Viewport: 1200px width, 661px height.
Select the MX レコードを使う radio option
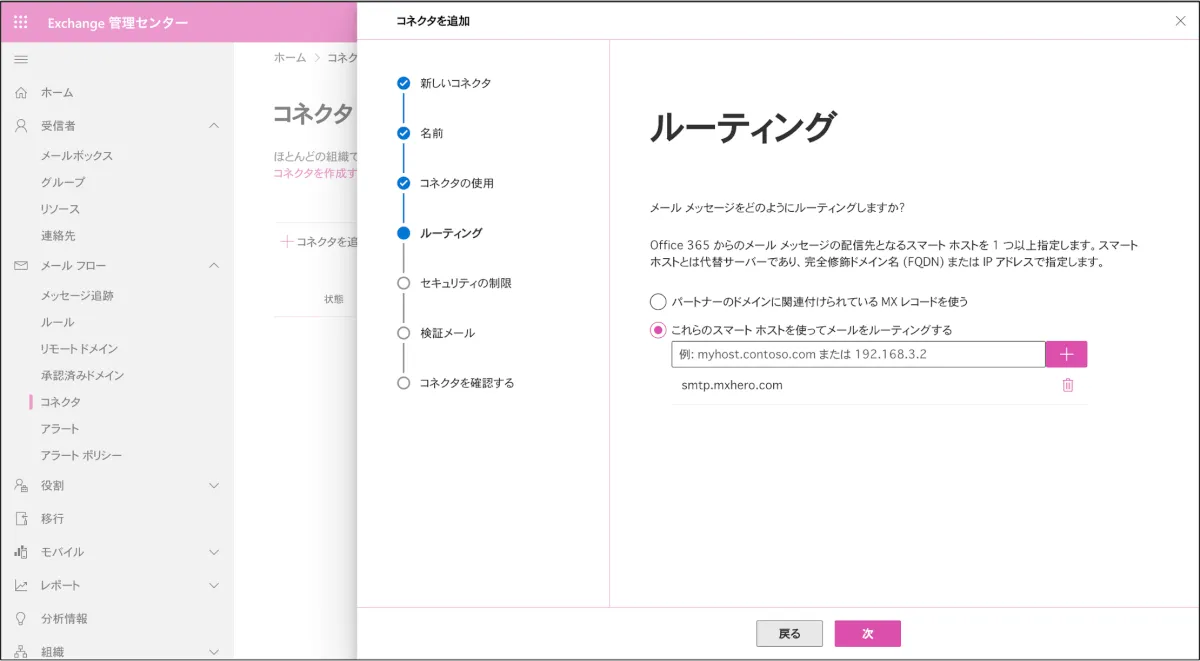[x=658, y=301]
